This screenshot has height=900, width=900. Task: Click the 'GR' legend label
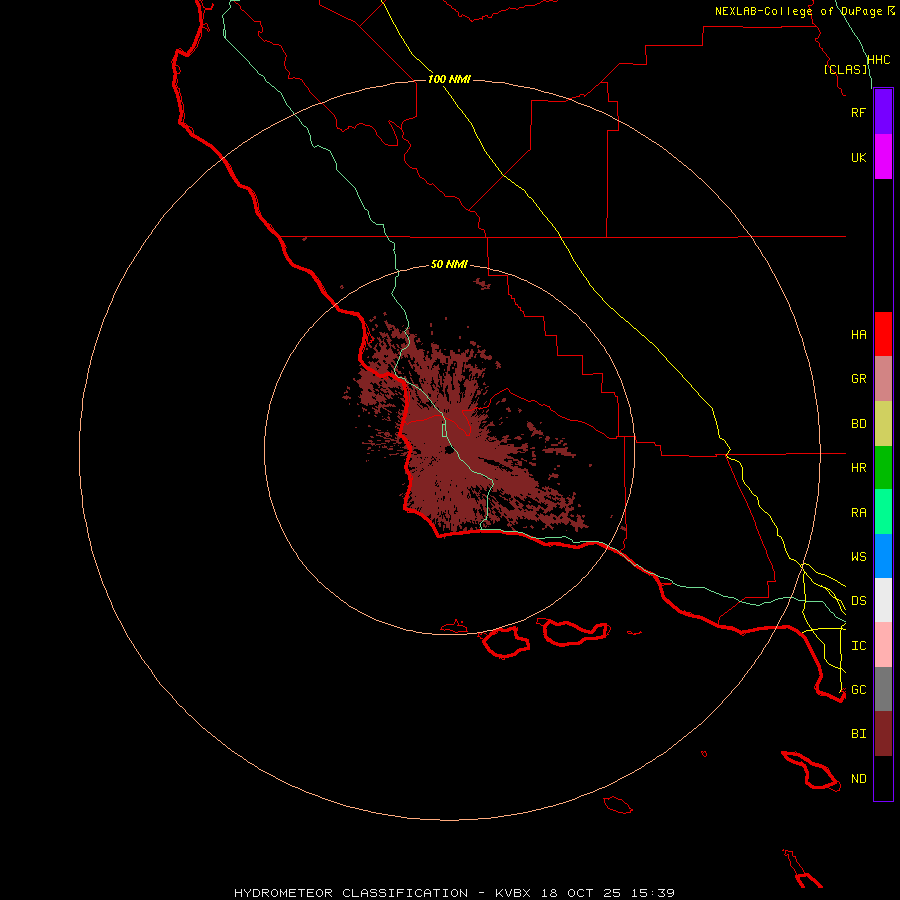coord(858,379)
